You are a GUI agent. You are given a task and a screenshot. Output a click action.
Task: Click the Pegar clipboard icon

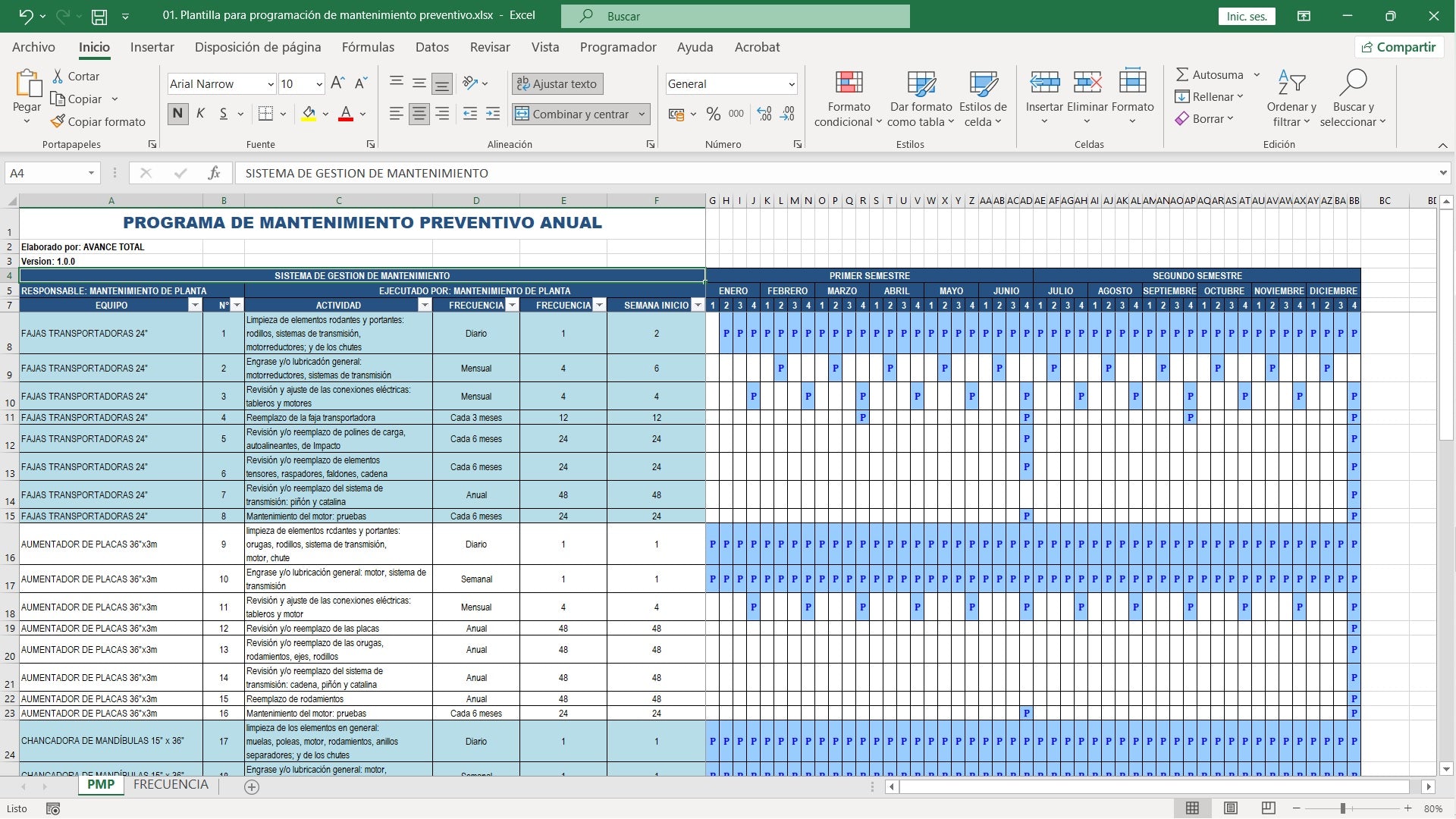[x=27, y=83]
